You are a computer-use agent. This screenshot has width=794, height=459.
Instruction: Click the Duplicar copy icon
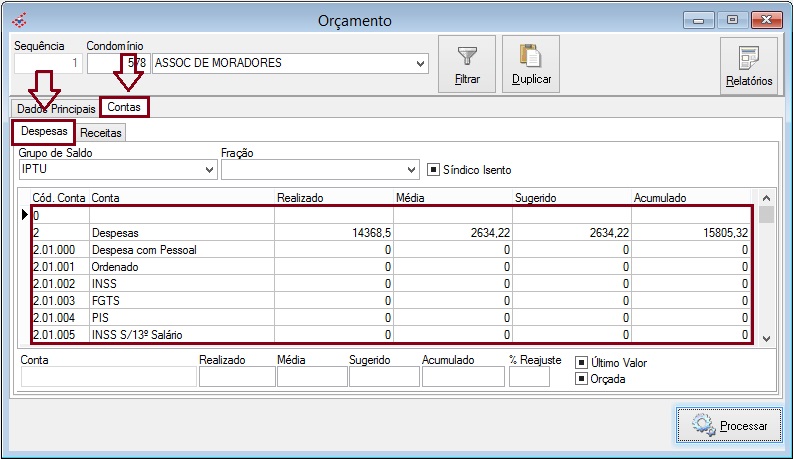[x=530, y=57]
